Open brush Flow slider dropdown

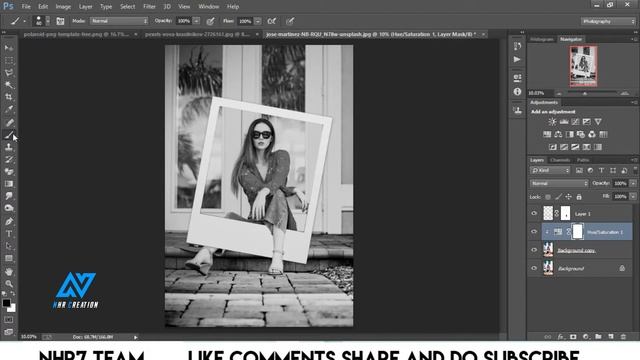coord(258,21)
